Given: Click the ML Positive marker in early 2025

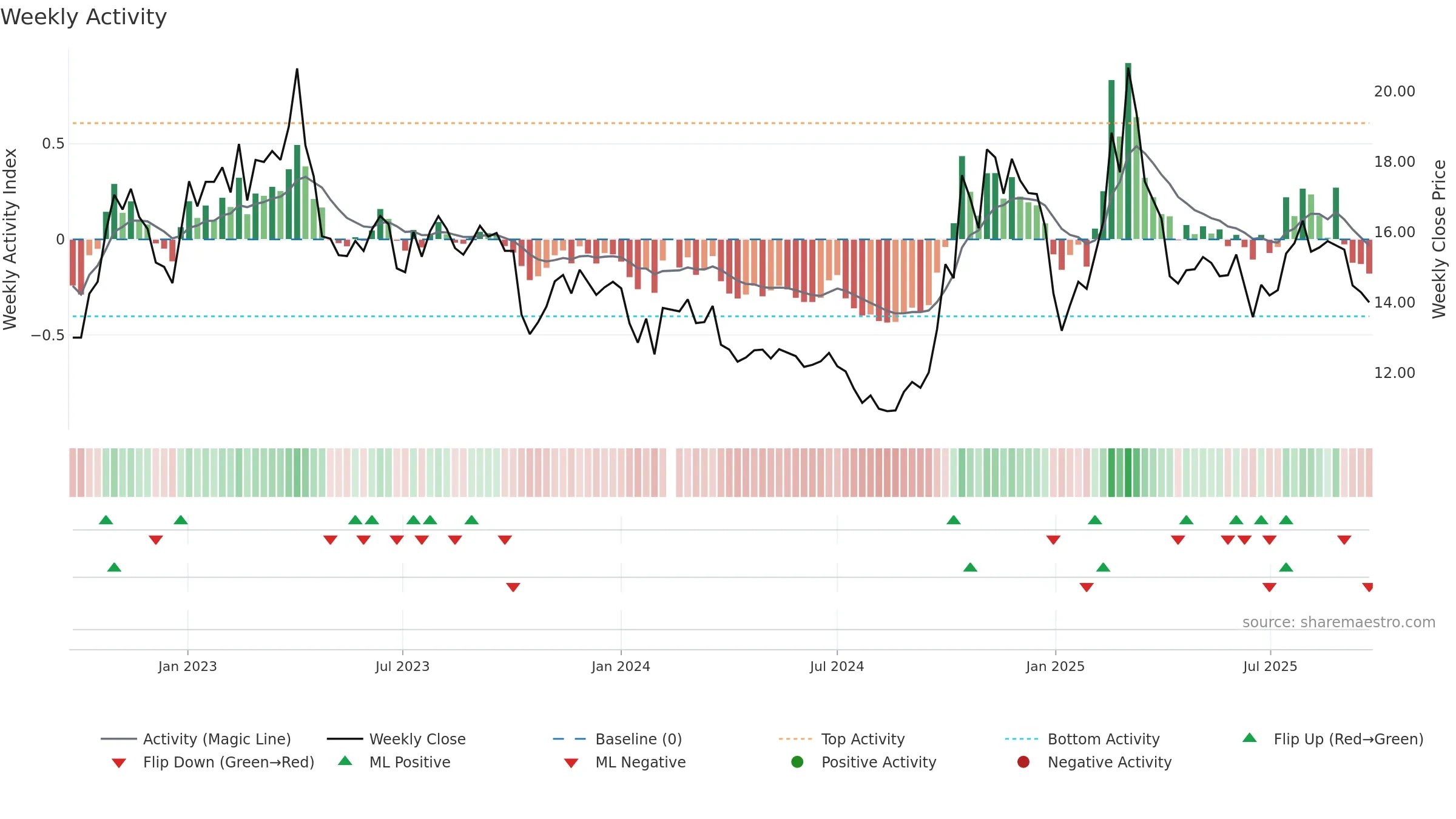Looking at the screenshot, I should [x=1103, y=567].
